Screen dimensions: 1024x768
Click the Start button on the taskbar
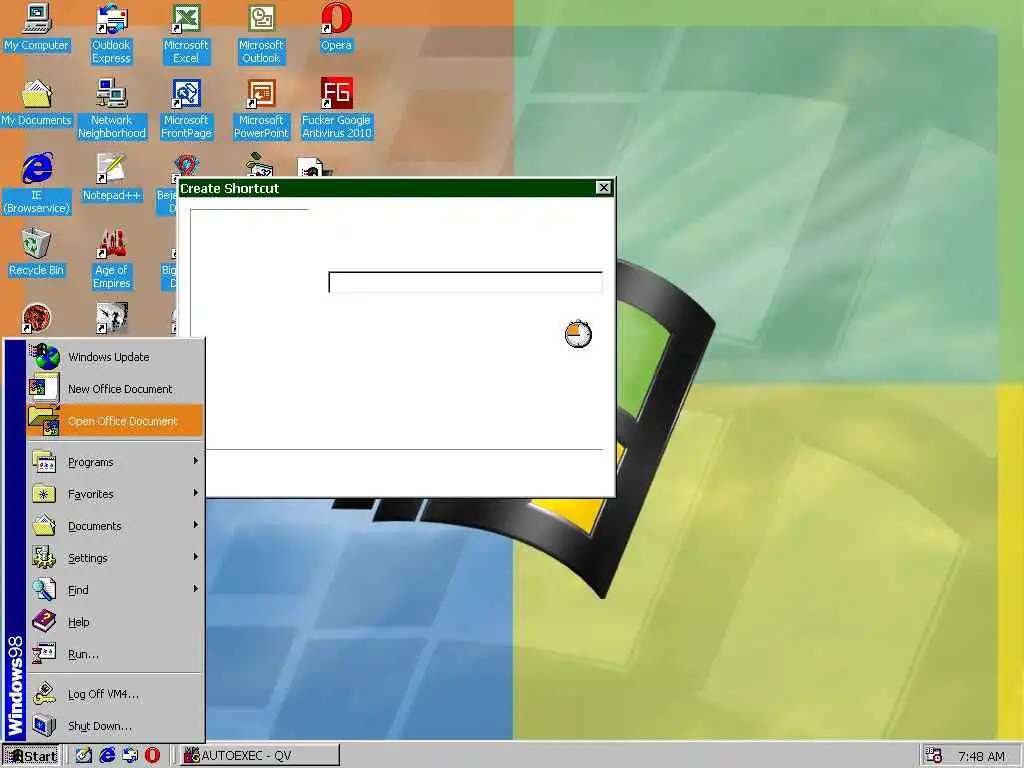31,756
